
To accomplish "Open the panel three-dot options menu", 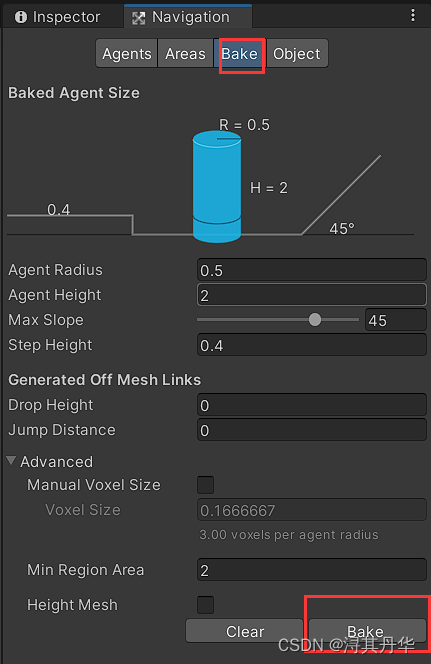I will (x=412, y=15).
